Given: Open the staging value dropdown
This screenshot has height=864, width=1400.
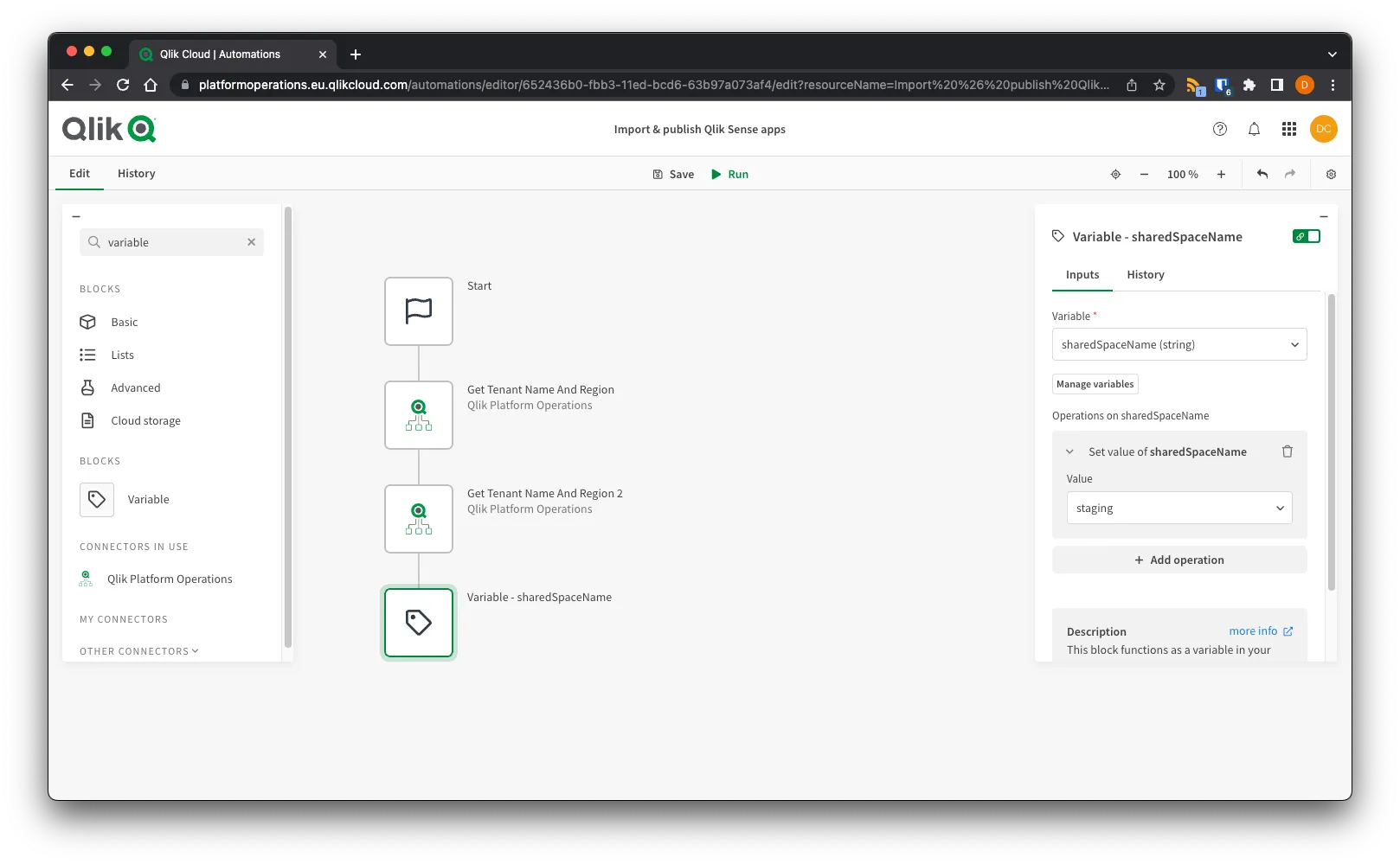Looking at the screenshot, I should pyautogui.click(x=1179, y=508).
